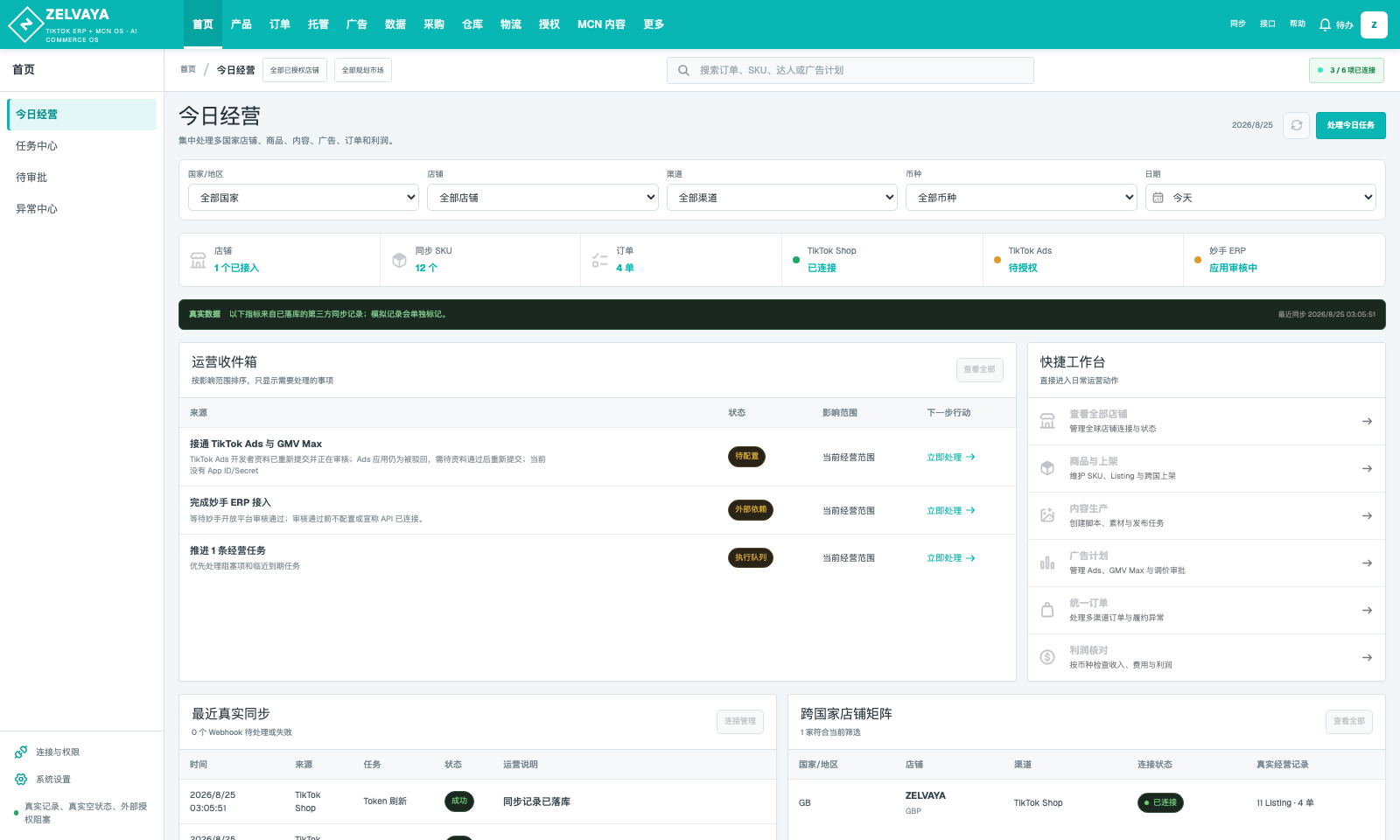The height and width of the screenshot is (840, 1400).
Task: Expand the 渠道 filter dropdown
Action: 782,198
